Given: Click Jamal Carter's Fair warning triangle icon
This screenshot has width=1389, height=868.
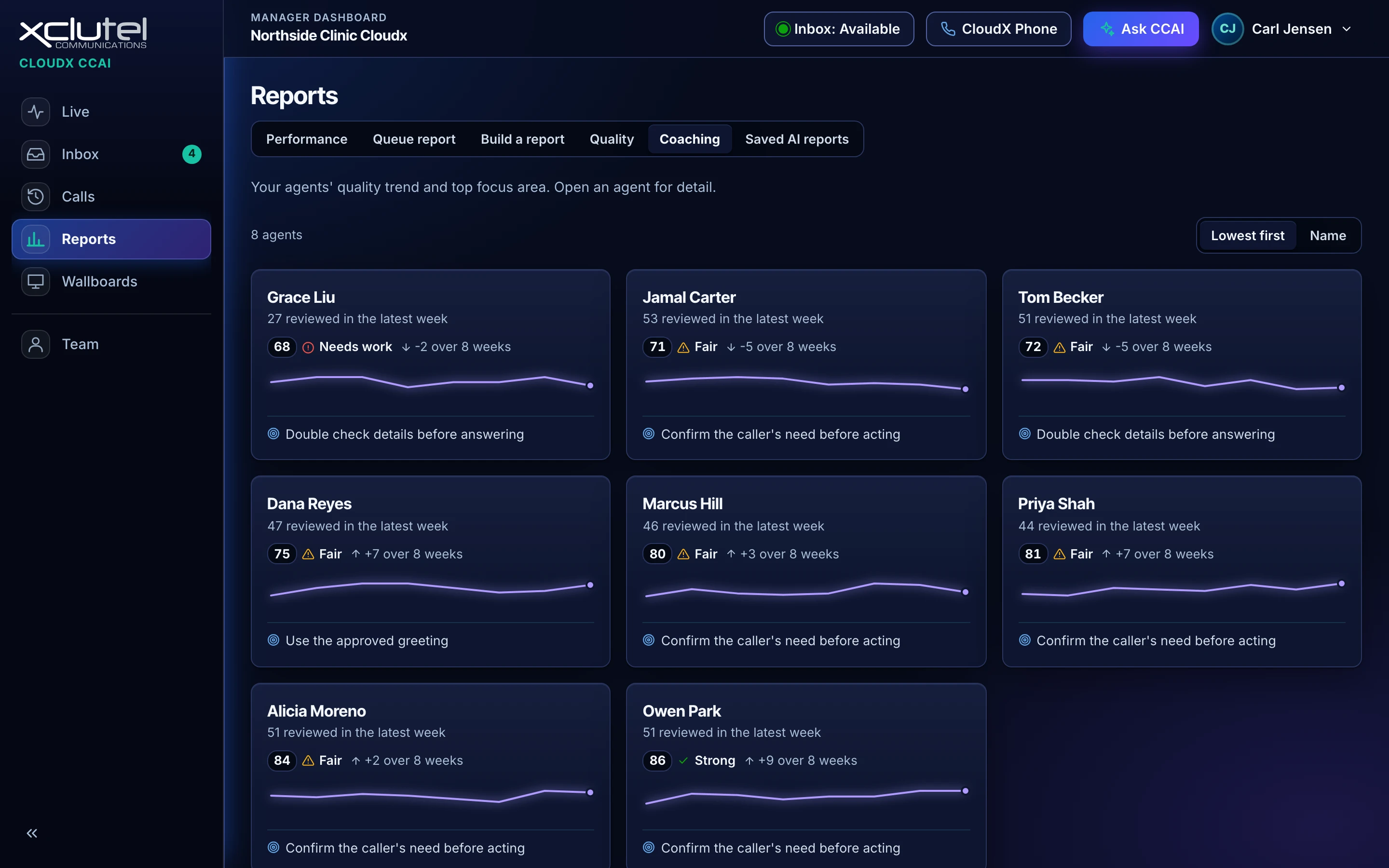Looking at the screenshot, I should 683,347.
